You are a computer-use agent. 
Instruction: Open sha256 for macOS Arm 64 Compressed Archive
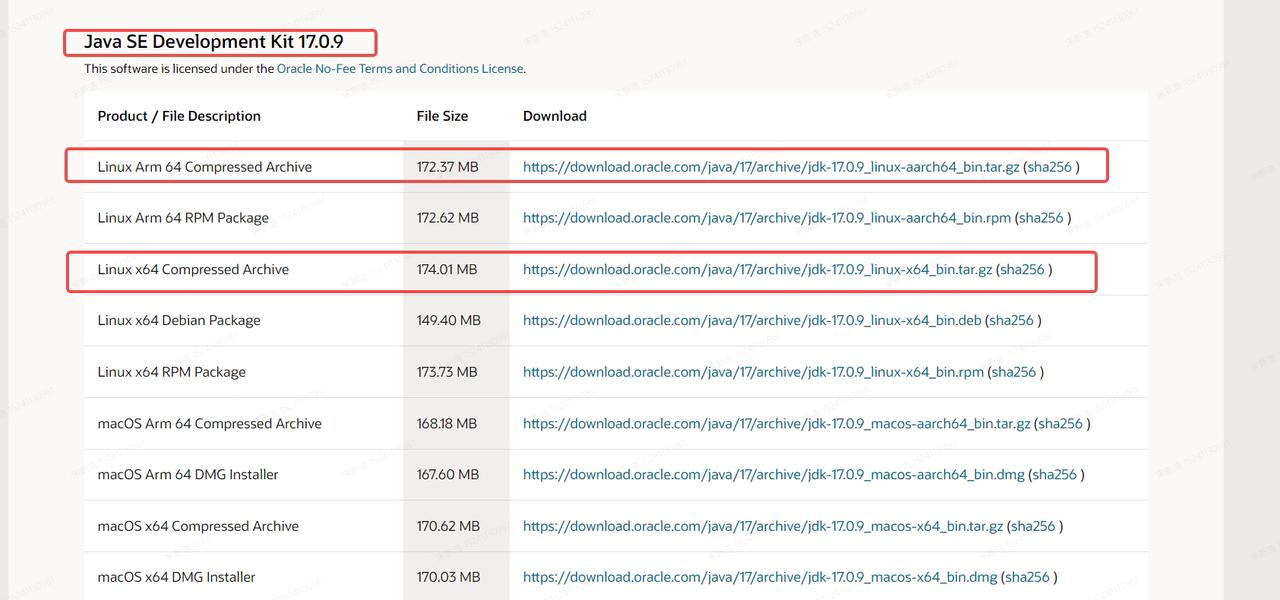1060,424
